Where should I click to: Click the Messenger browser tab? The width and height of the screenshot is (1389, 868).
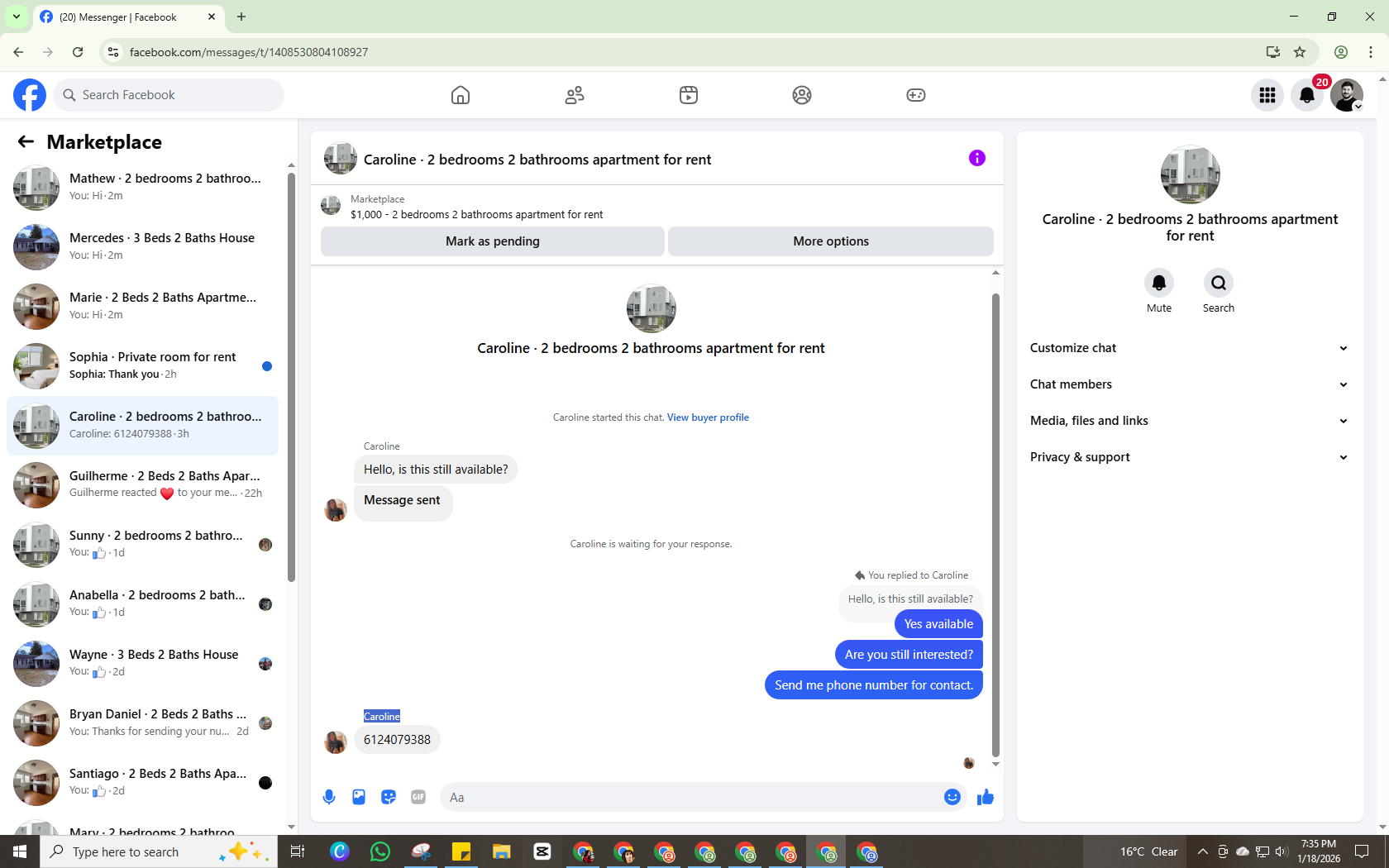128,17
